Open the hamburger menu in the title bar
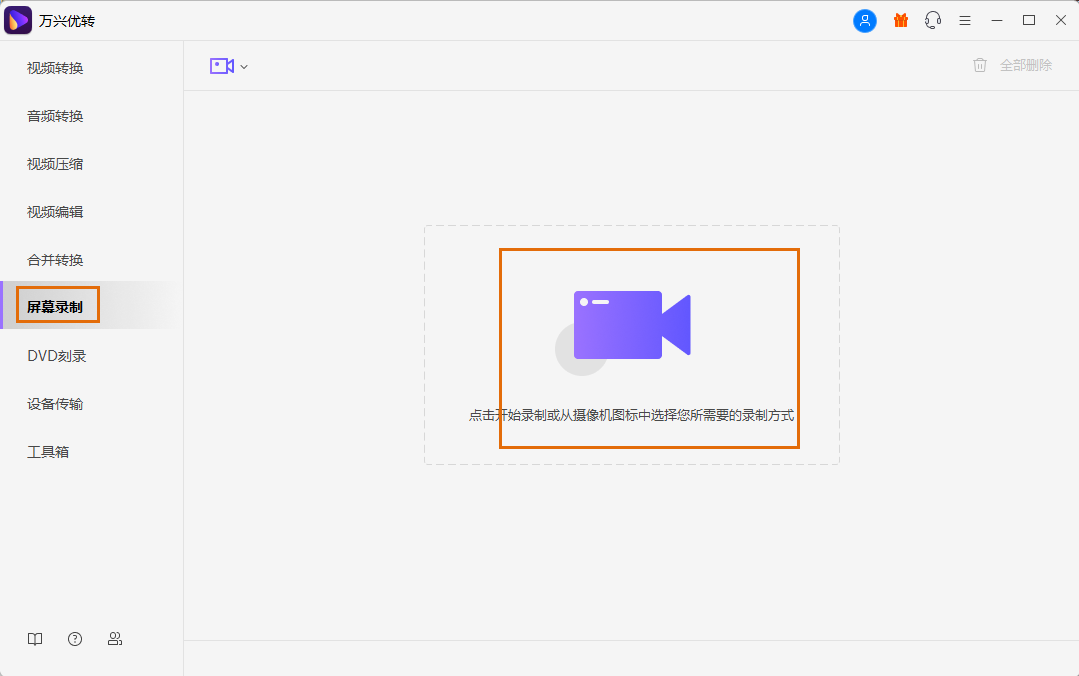The width and height of the screenshot is (1079, 676). click(x=964, y=20)
